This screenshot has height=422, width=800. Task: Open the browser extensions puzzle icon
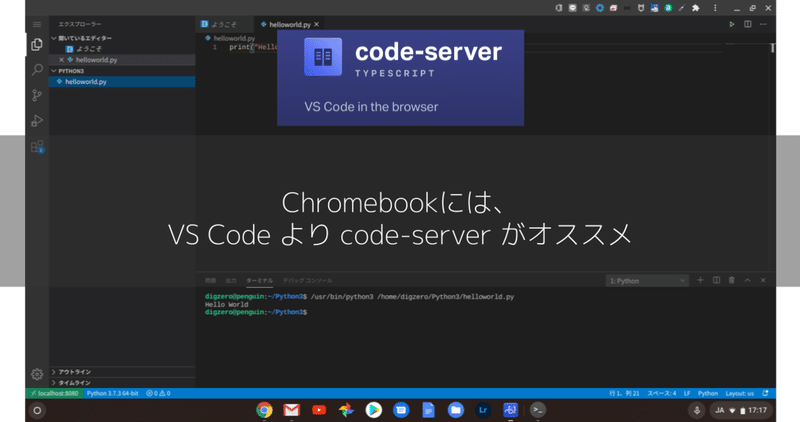pos(695,8)
